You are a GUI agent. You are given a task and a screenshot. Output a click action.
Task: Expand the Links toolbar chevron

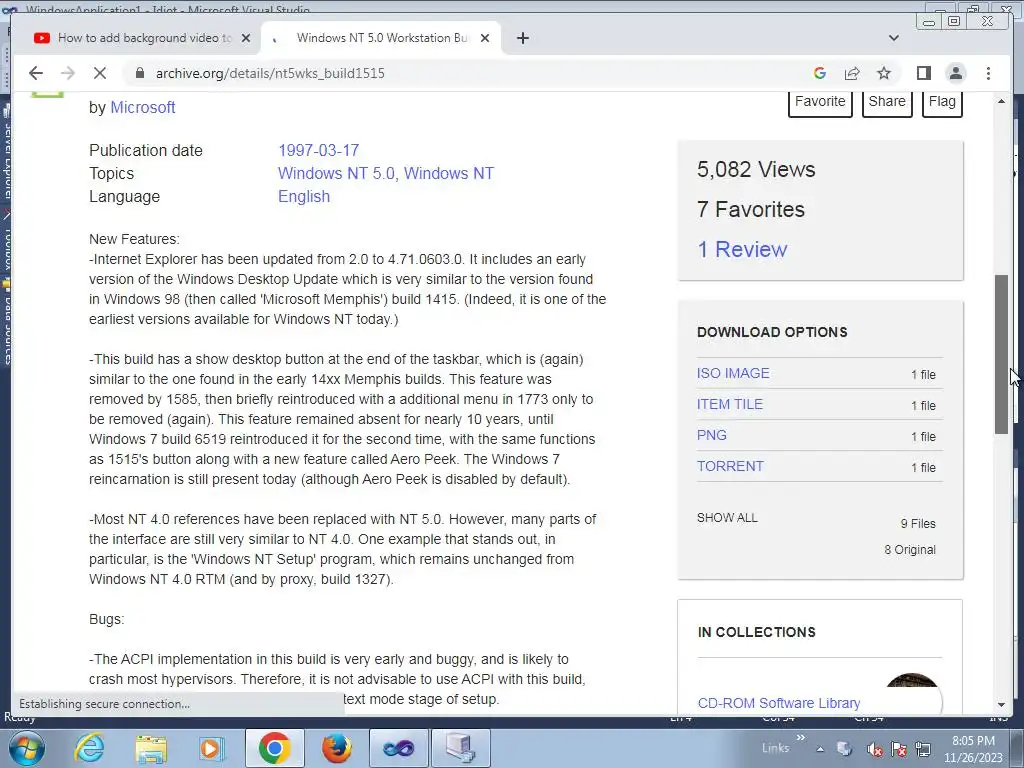(801, 738)
